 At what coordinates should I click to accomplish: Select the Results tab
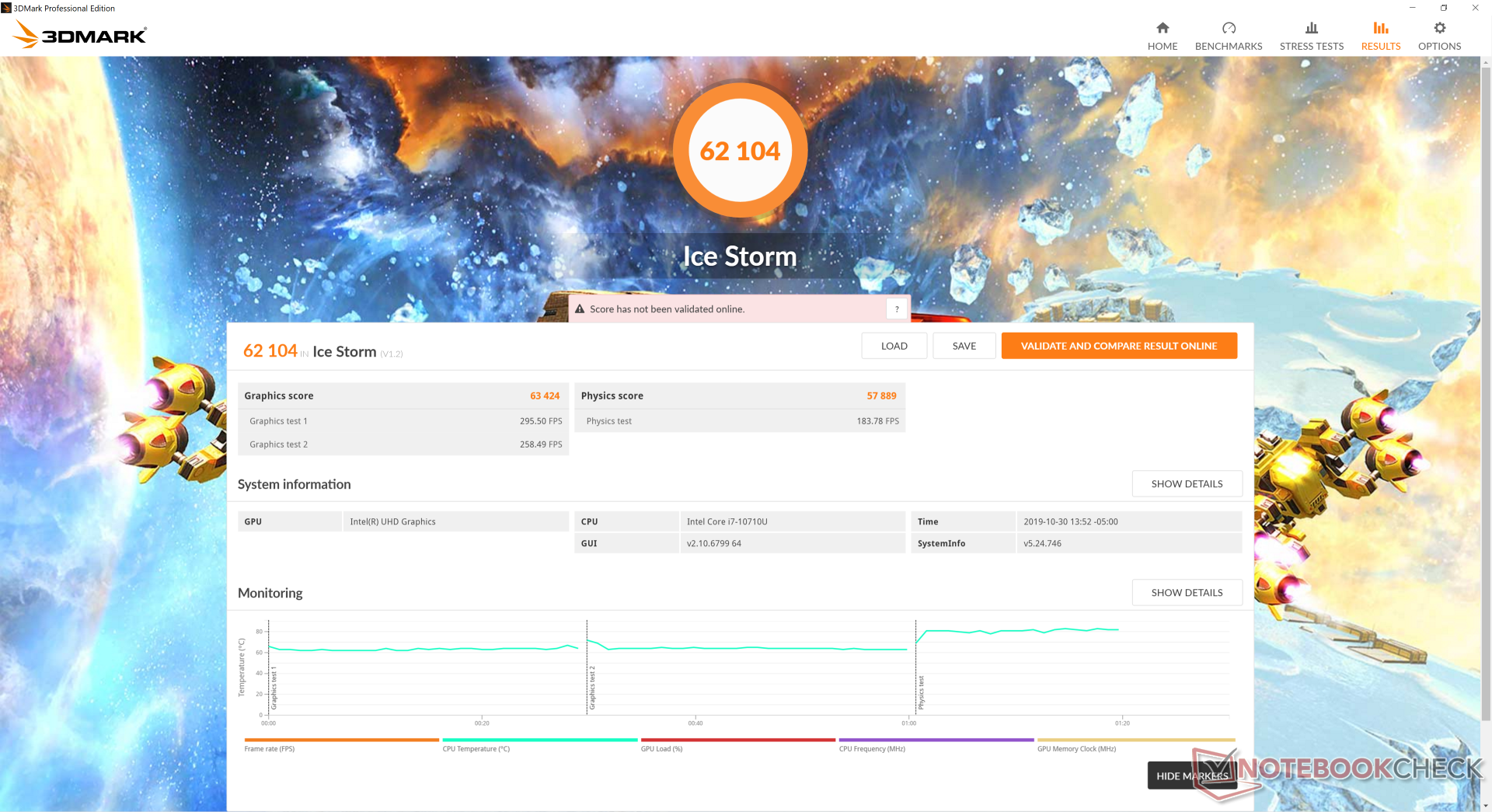[1381, 37]
